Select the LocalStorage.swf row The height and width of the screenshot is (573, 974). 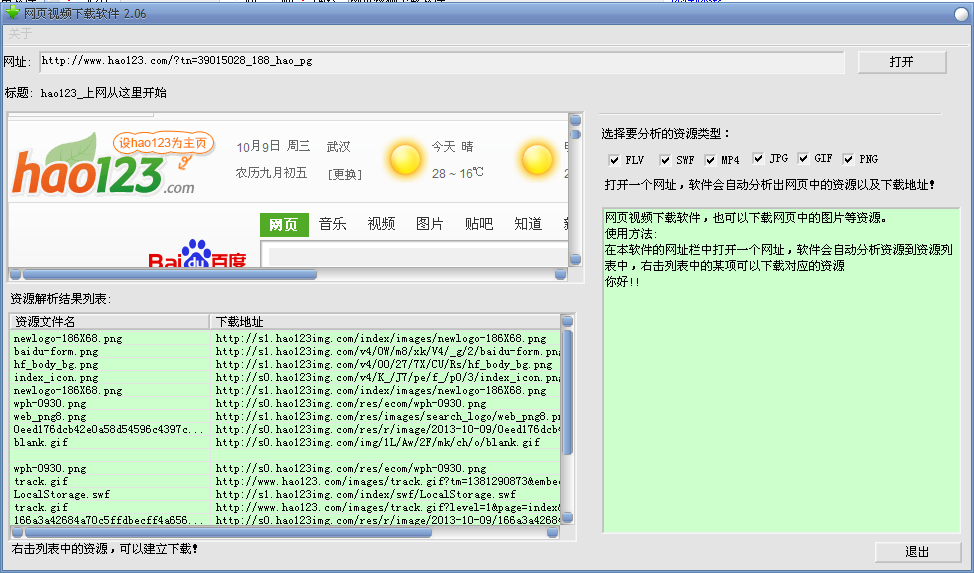pyautogui.click(x=286, y=495)
